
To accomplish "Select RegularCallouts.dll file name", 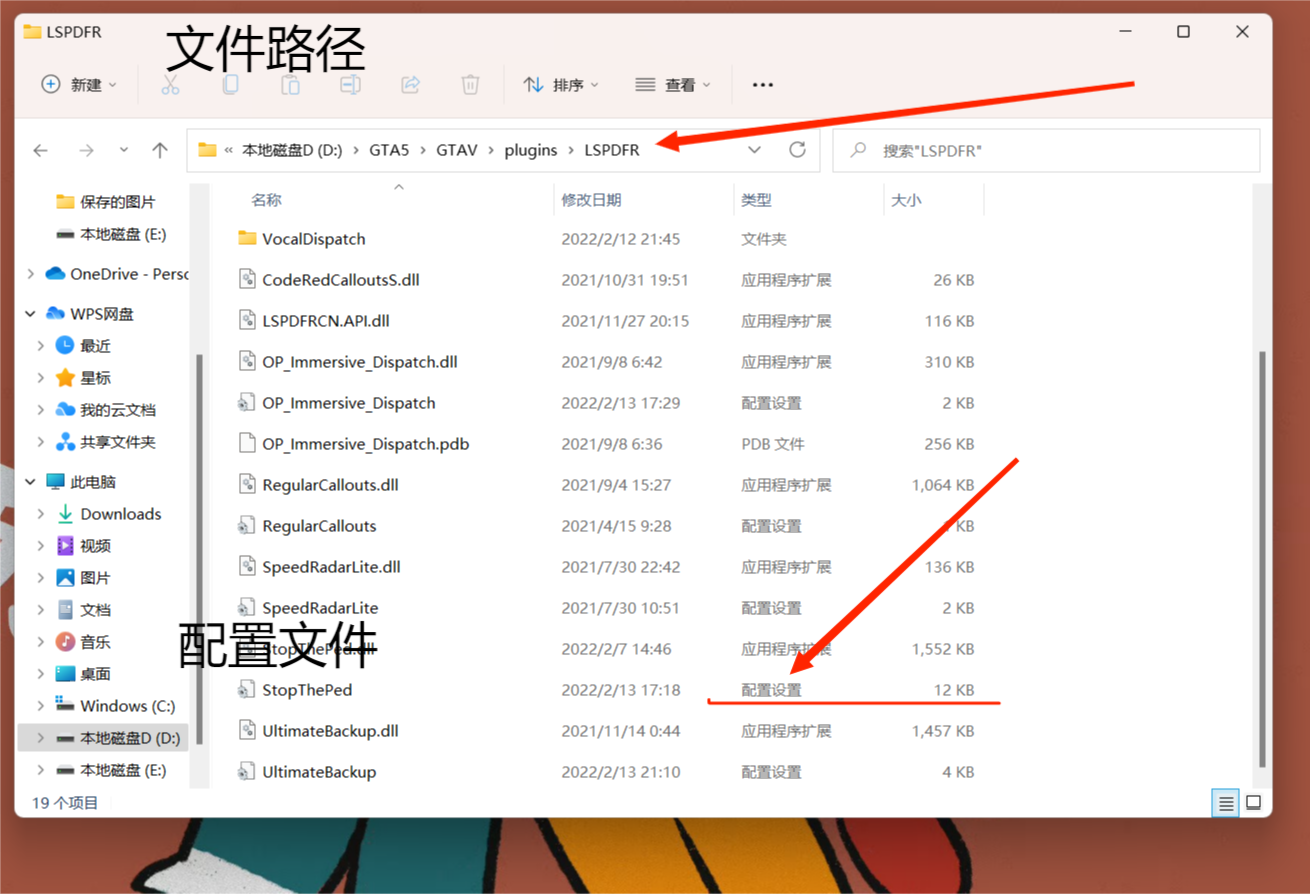I will click(x=330, y=485).
